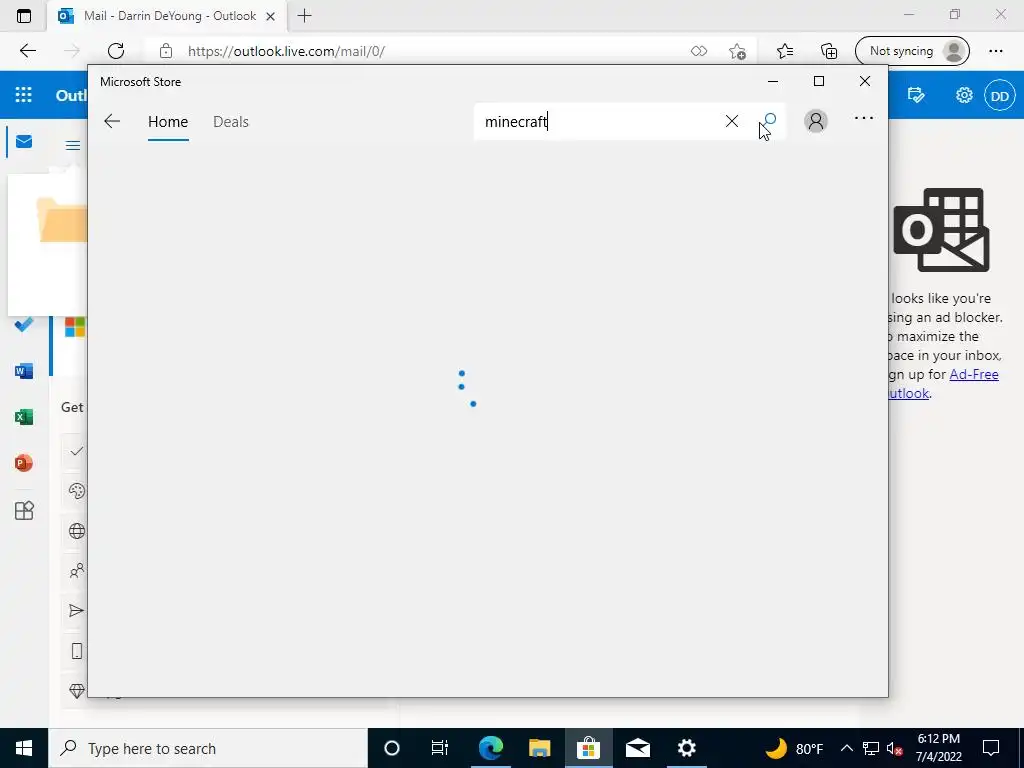Open Excel from Outlook sidebar
Screen dimensions: 1024x768
coord(24,417)
